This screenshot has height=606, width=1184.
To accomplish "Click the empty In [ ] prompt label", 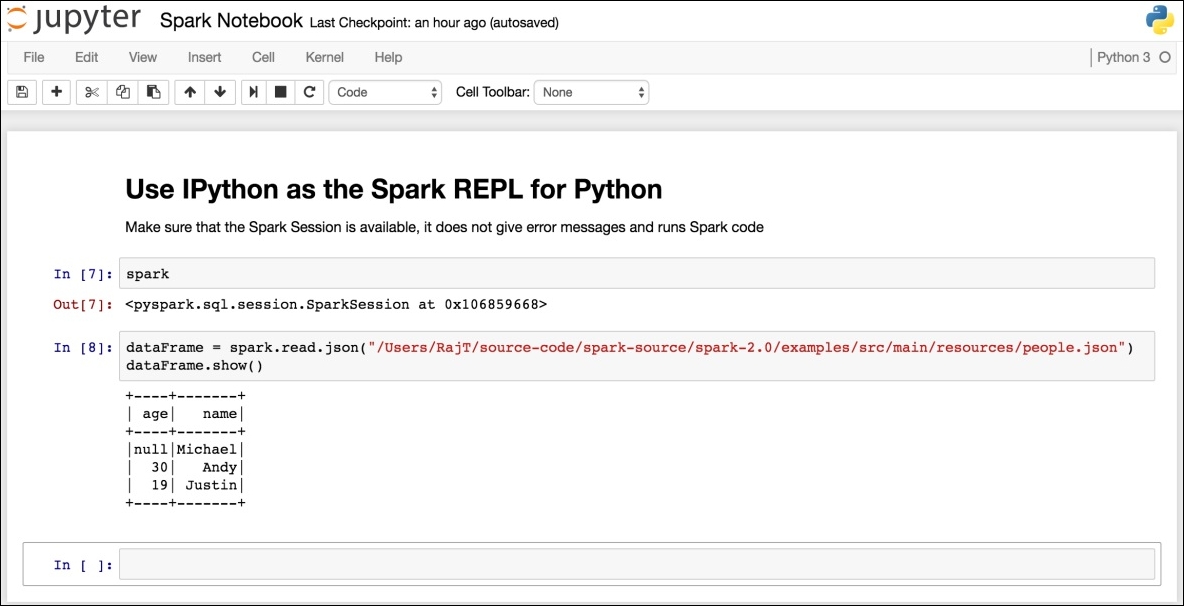I will tap(83, 564).
